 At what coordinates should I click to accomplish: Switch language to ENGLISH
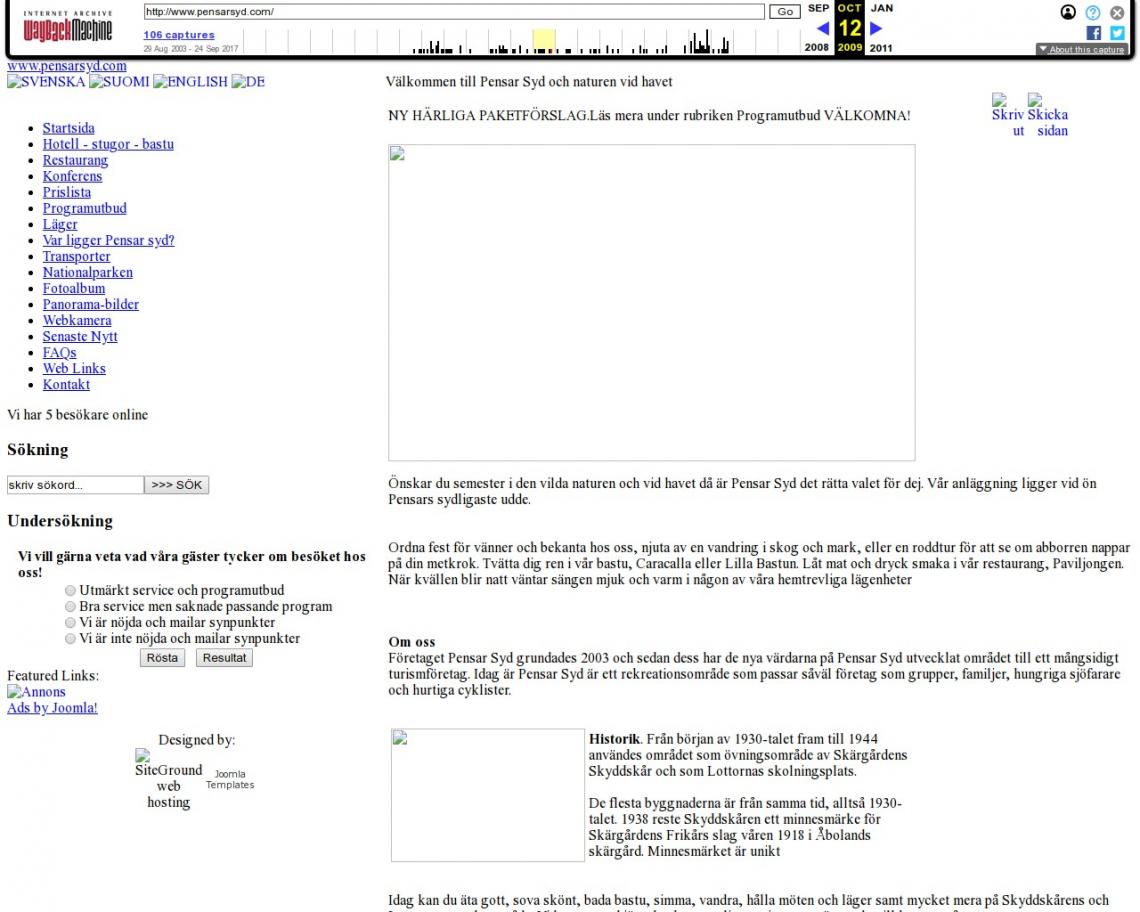tap(190, 81)
